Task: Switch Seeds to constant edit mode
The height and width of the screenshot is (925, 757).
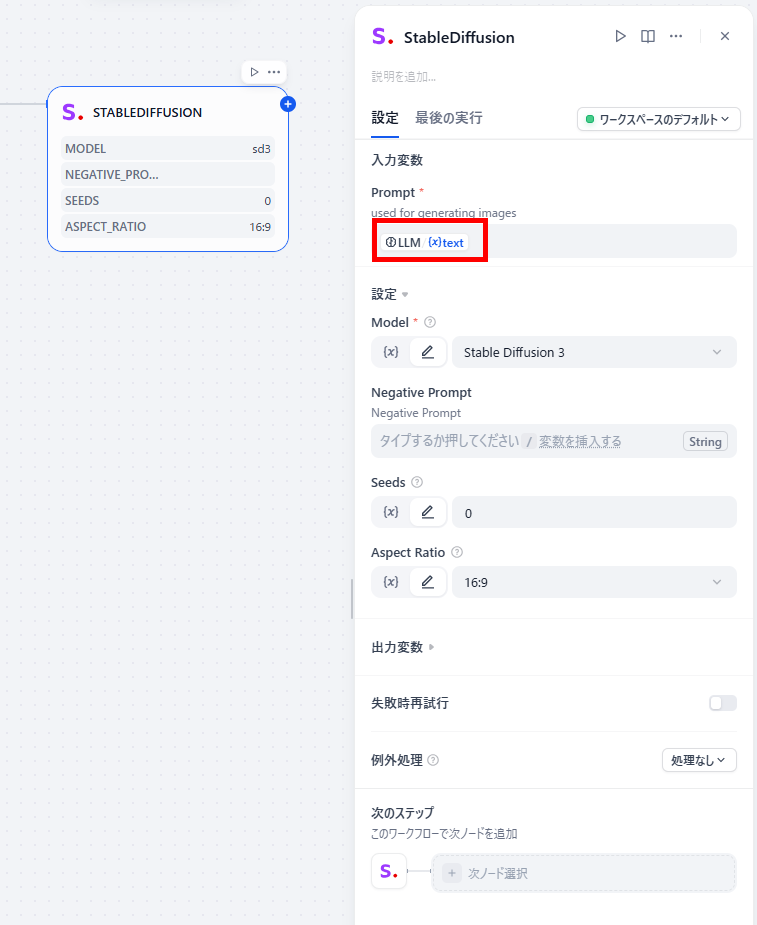Action: (x=428, y=512)
